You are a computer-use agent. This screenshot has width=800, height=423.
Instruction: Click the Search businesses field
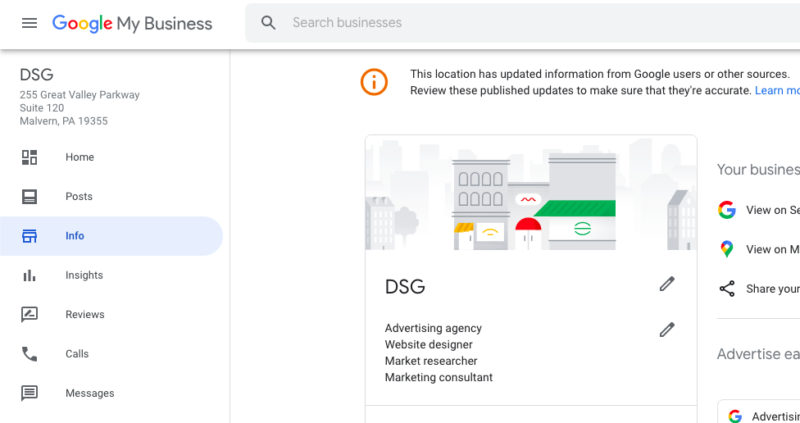coord(522,23)
